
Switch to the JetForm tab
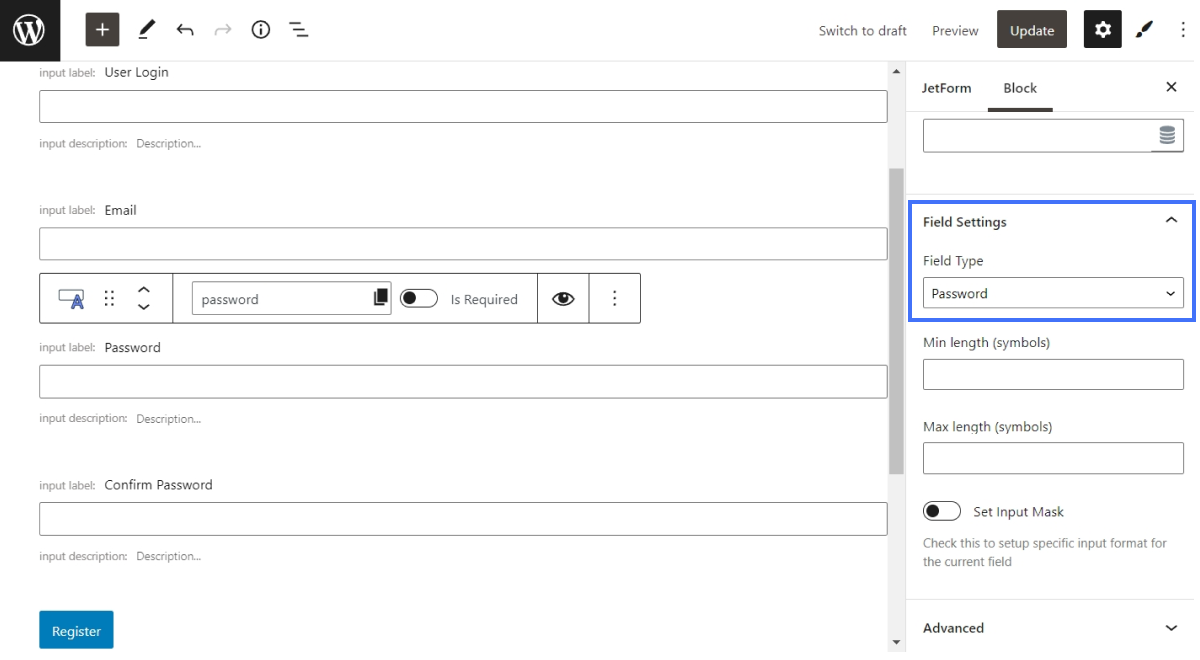click(x=945, y=88)
